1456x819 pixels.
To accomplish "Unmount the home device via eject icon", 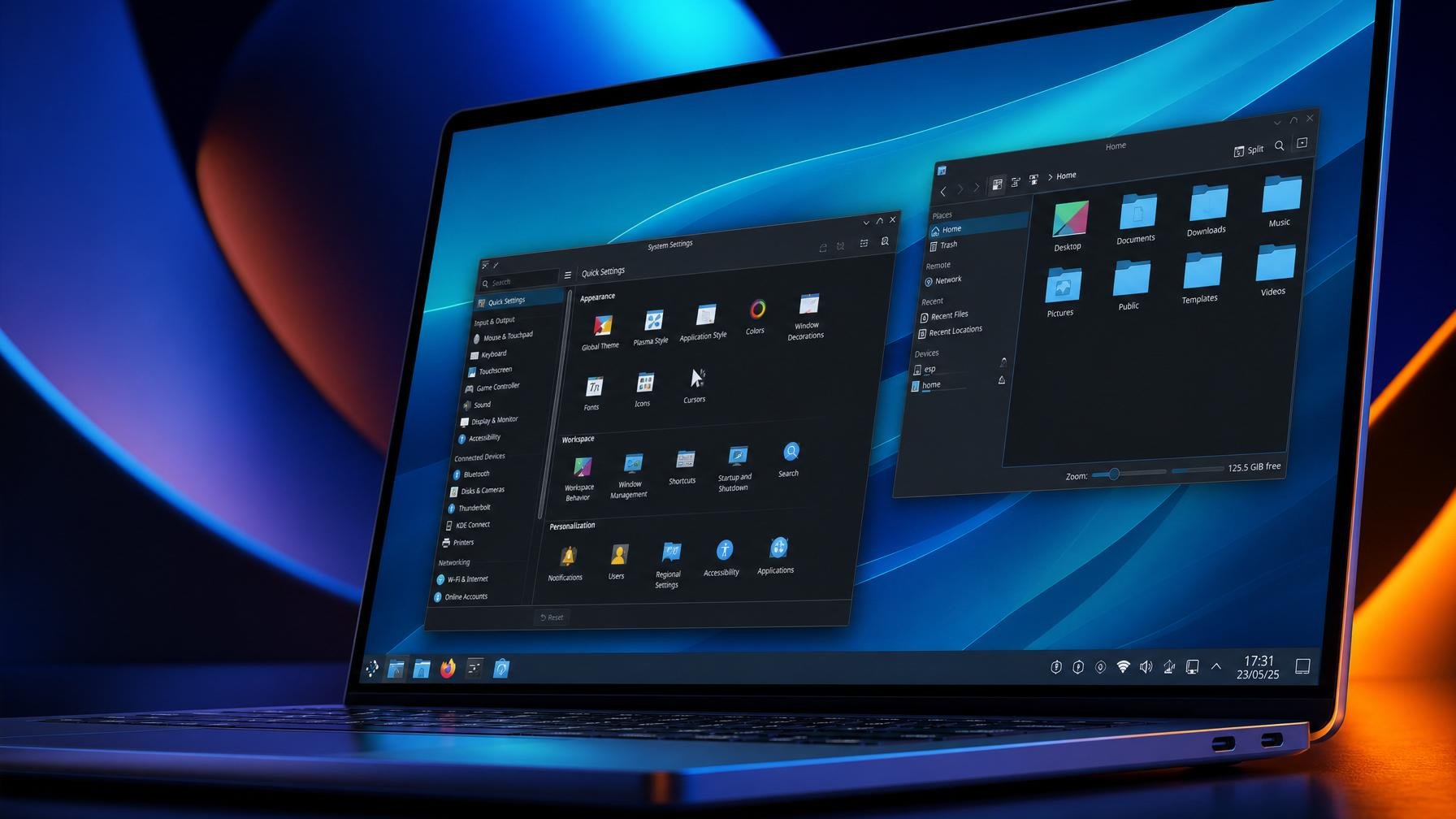I will click(1002, 380).
